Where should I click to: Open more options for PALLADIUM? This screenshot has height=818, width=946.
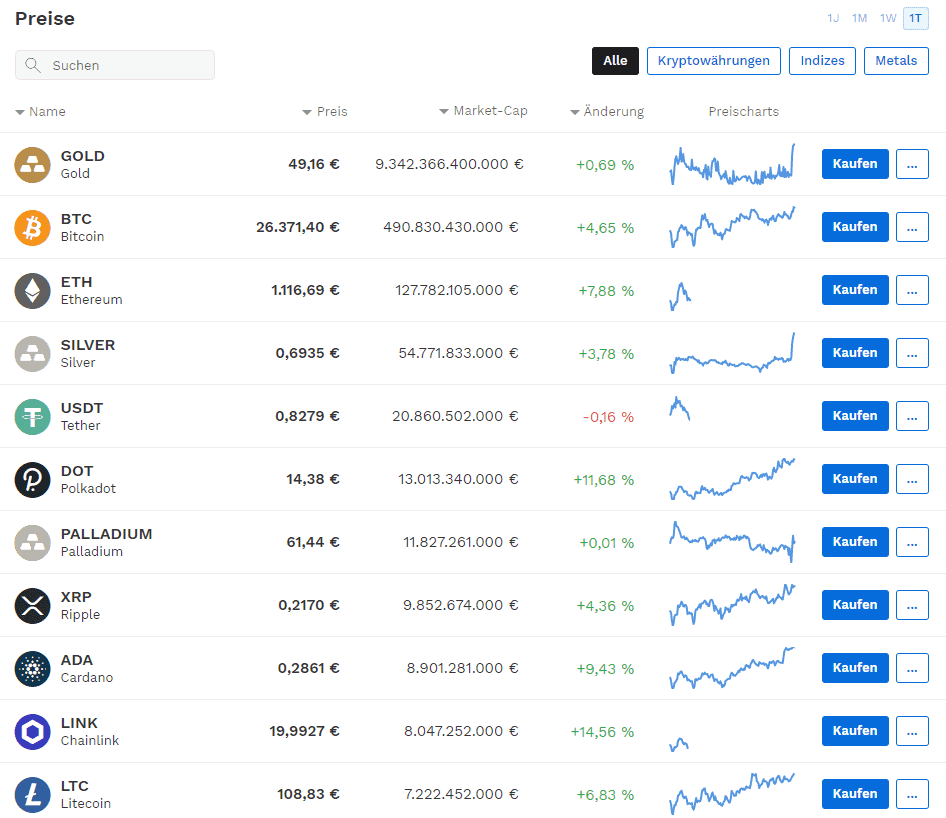(x=912, y=542)
